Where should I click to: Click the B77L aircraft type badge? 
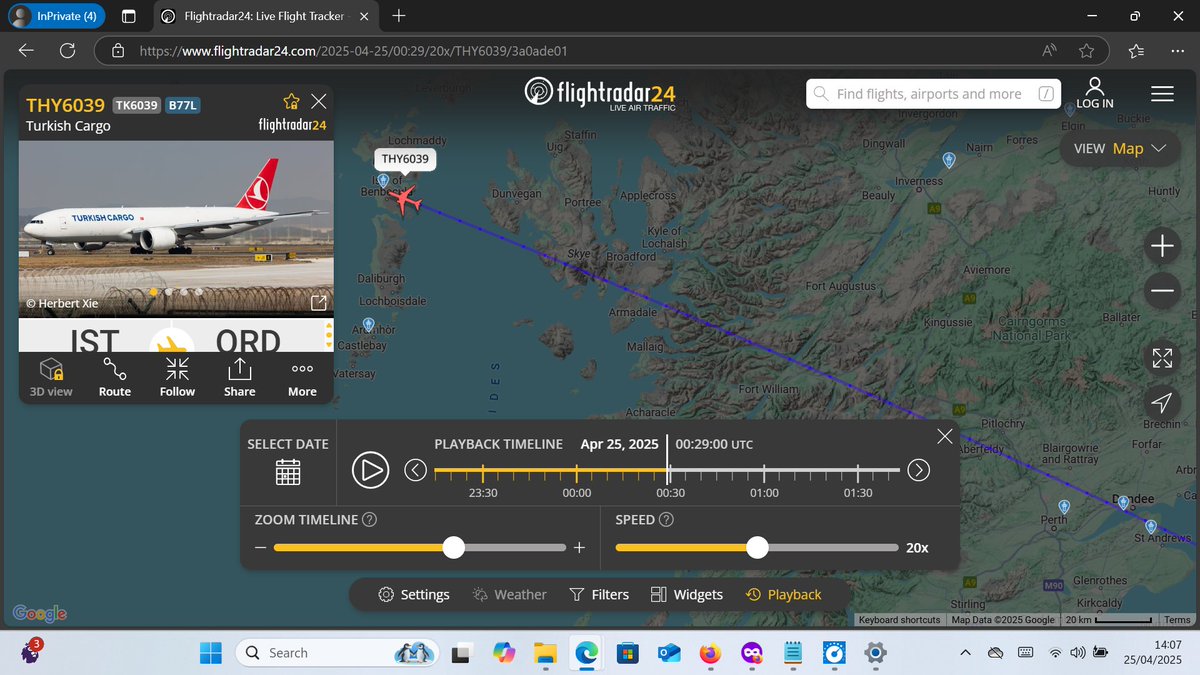pyautogui.click(x=182, y=105)
